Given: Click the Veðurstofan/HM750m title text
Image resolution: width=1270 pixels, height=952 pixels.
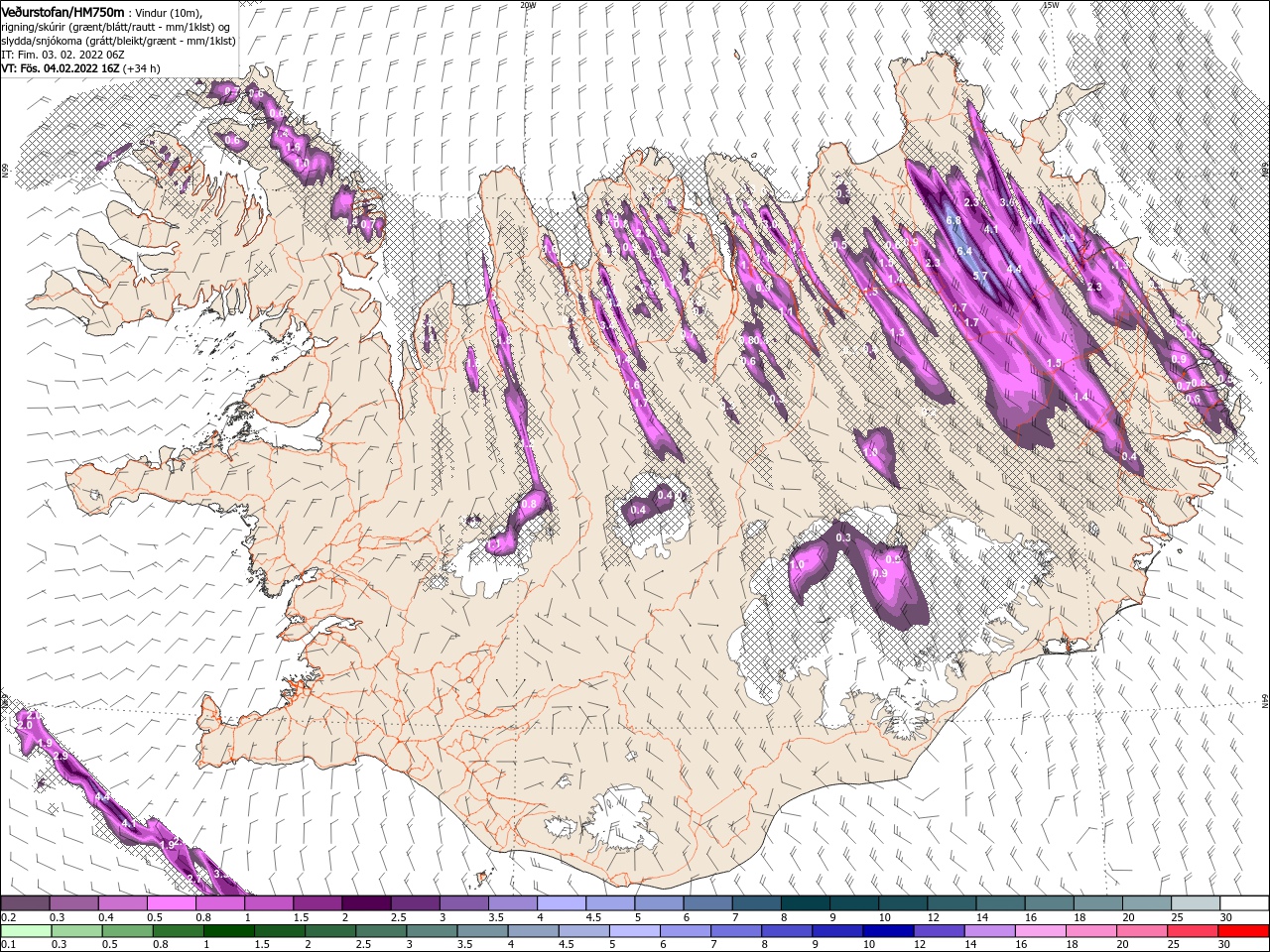Looking at the screenshot, I should tap(63, 11).
